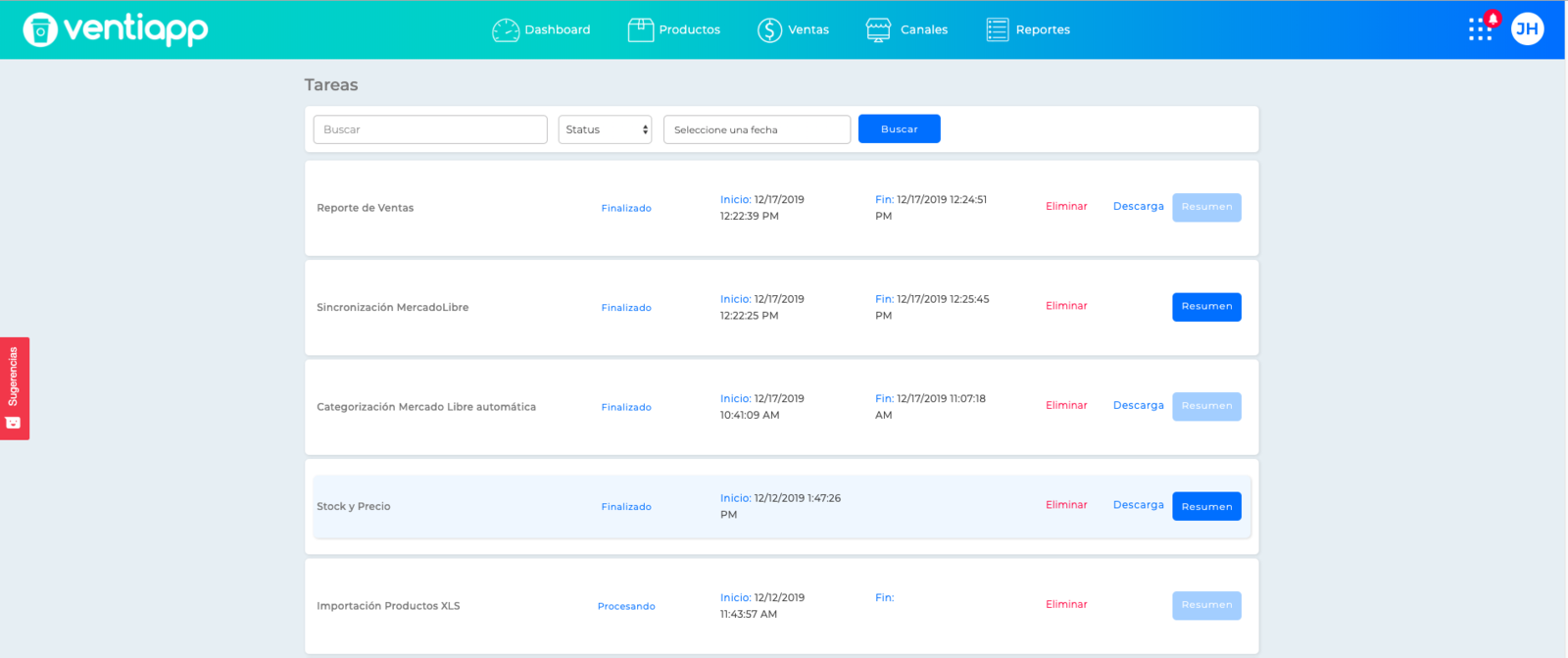Viewport: 1568px width, 658px height.
Task: Delete the Stock y Precio task
Action: [x=1066, y=505]
